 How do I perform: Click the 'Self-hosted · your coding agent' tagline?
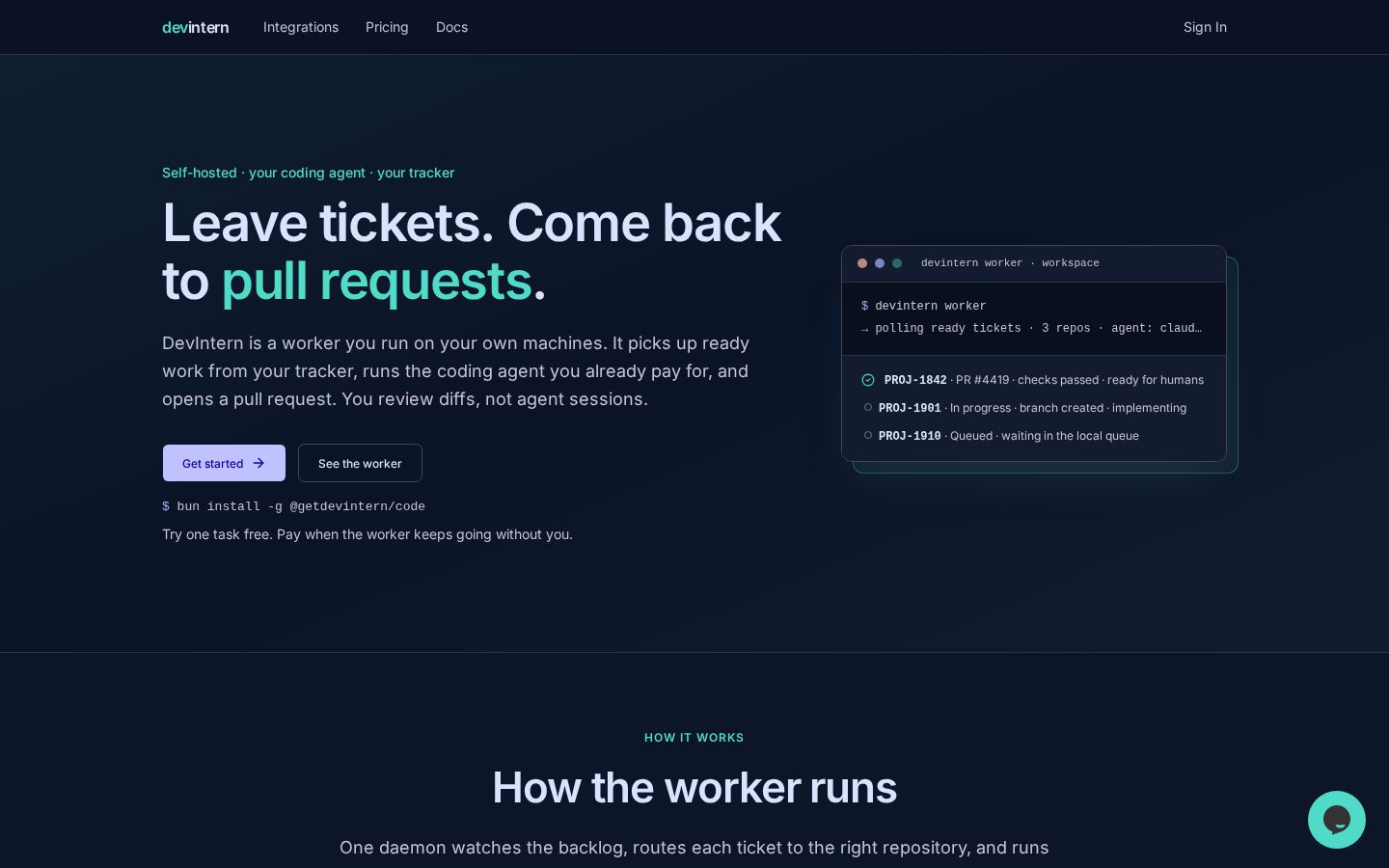point(308,173)
